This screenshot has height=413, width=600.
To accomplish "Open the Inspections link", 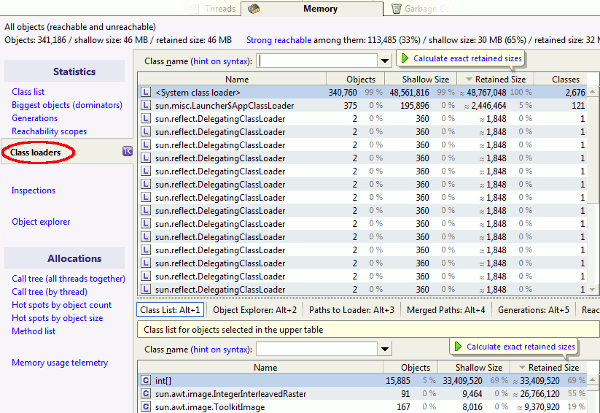I will coord(33,190).
